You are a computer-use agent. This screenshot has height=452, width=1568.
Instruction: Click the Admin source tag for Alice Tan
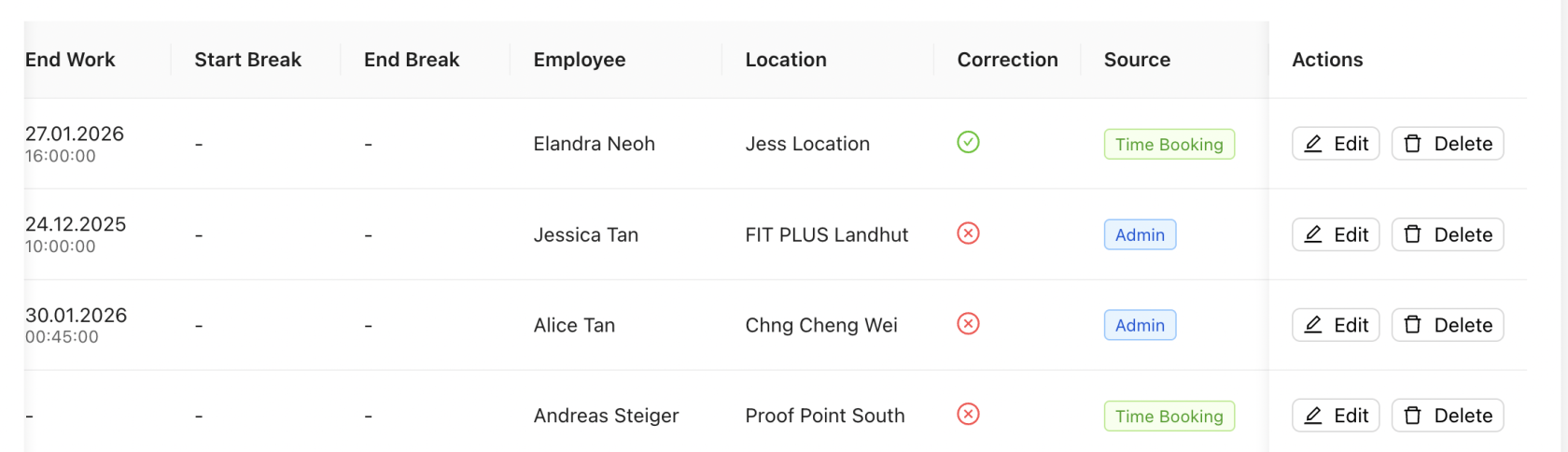pos(1140,326)
